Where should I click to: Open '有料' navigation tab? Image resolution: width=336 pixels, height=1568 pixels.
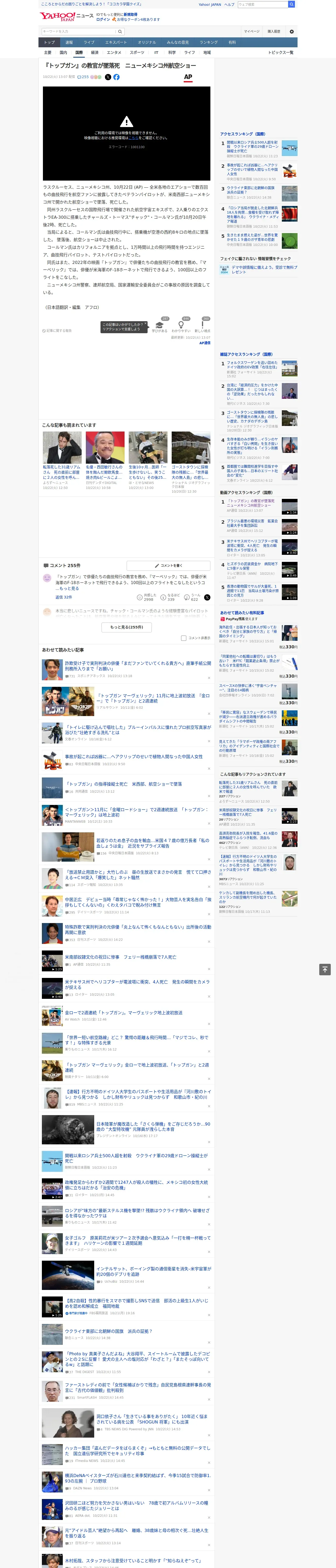coord(232,43)
